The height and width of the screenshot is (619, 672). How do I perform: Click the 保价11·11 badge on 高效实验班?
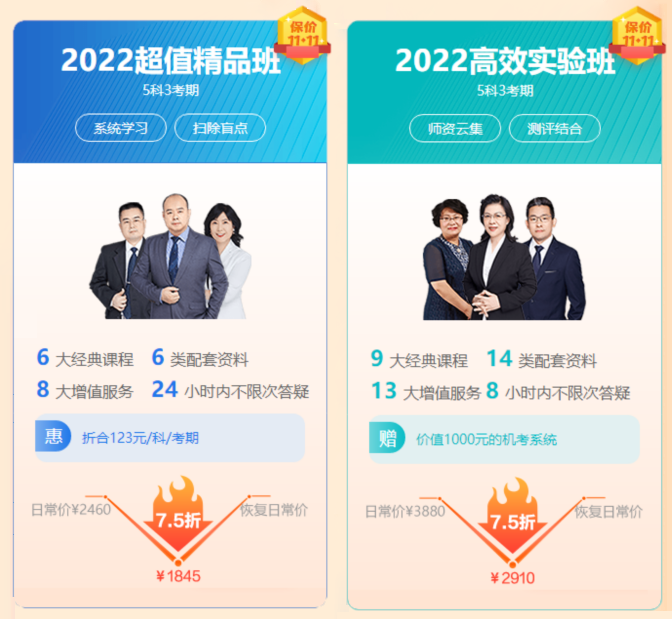(637, 36)
